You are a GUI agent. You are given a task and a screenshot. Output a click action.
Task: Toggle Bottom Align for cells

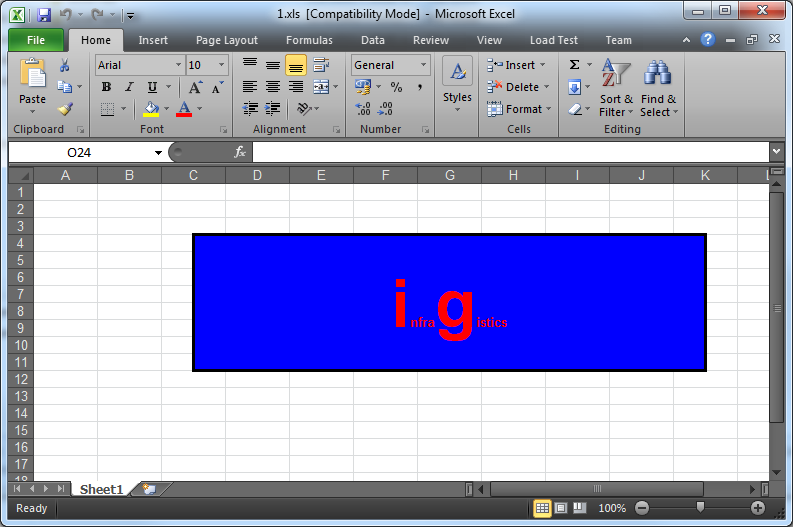point(296,65)
